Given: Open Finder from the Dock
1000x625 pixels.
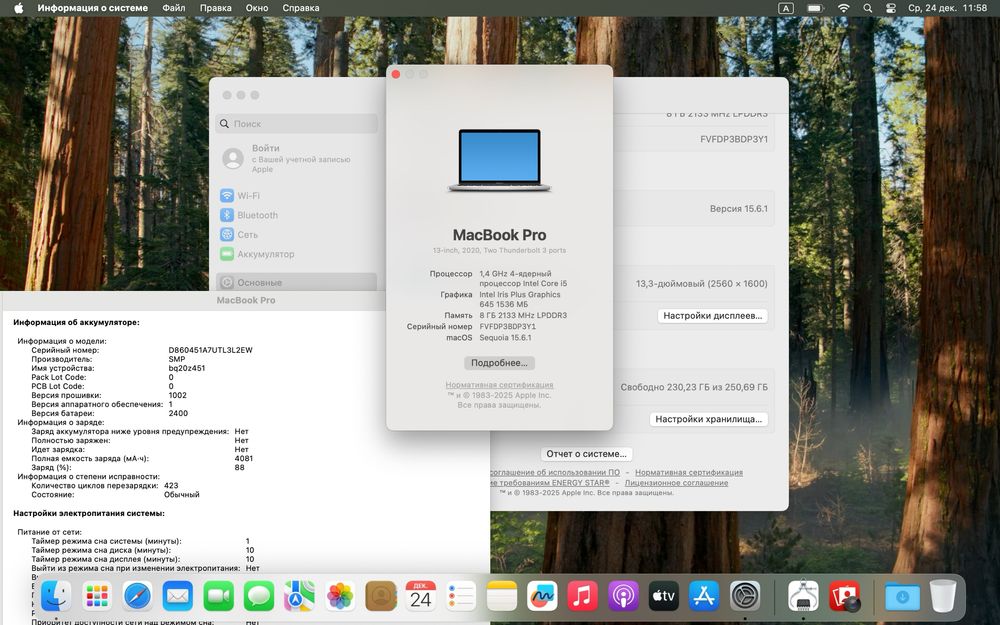Looking at the screenshot, I should coord(56,596).
